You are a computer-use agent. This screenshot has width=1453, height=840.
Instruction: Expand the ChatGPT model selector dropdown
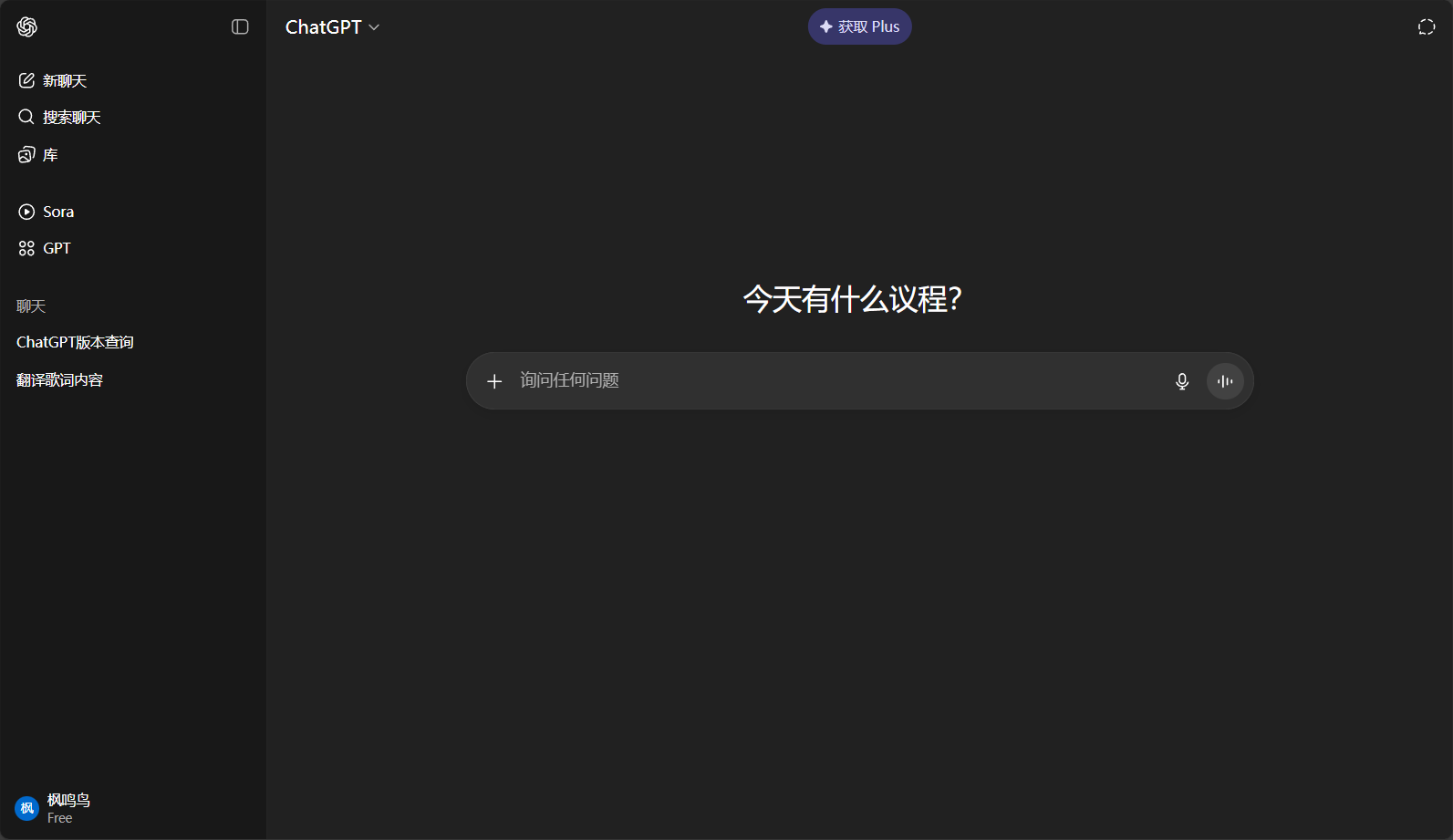(x=332, y=27)
